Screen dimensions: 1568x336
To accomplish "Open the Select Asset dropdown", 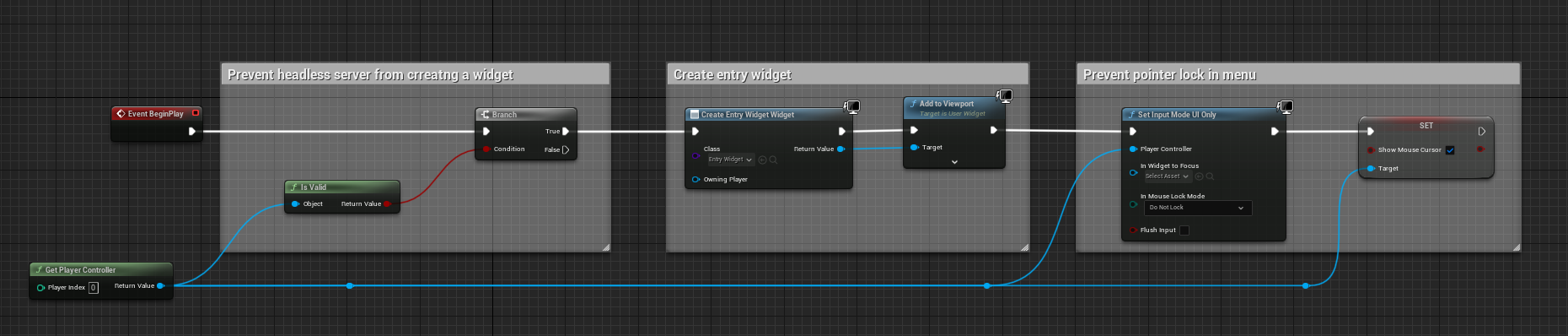I will (x=1168, y=176).
